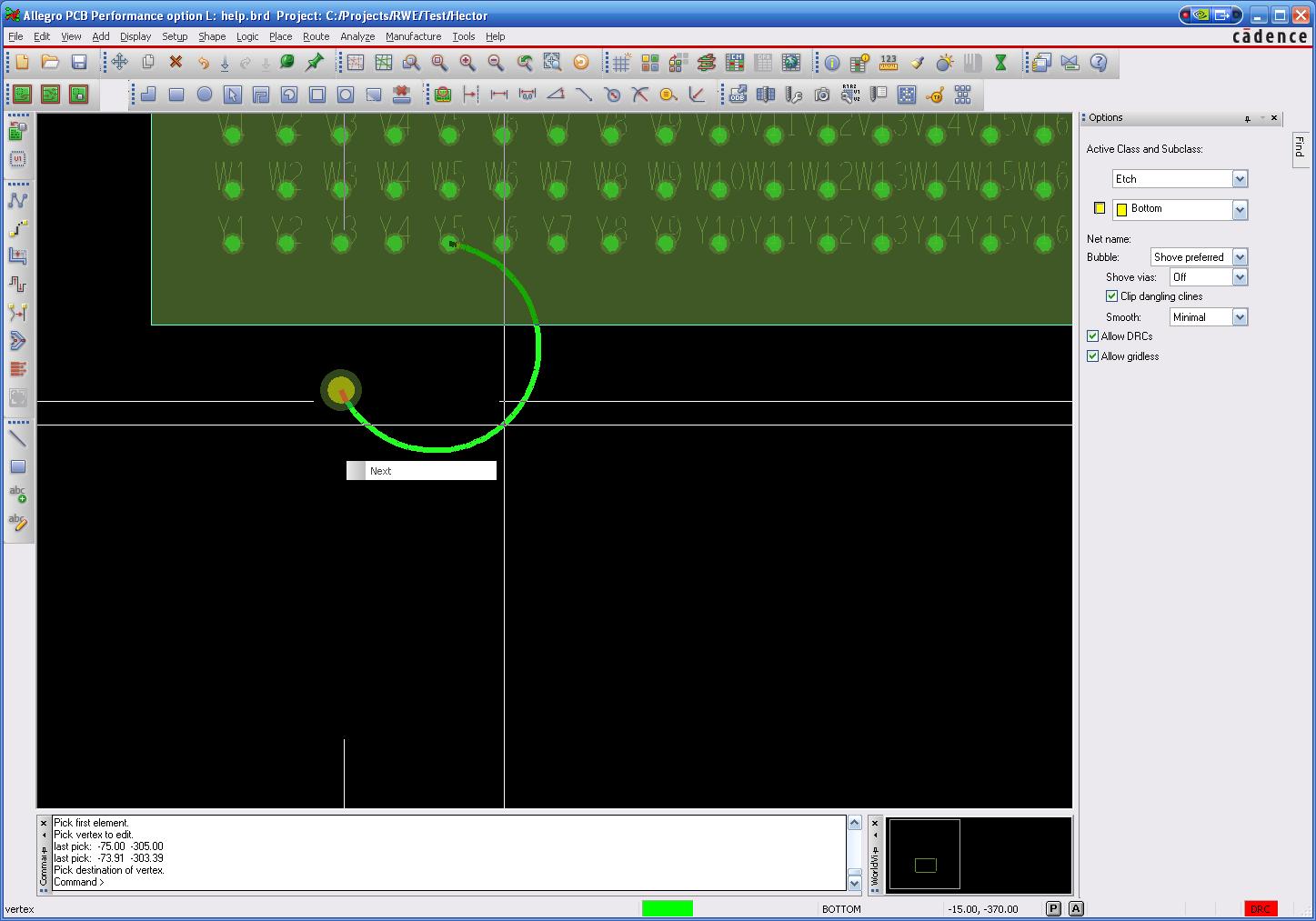Viewport: 1316px width, 921px height.
Task: Open the Etch class dropdown
Action: point(1240,179)
